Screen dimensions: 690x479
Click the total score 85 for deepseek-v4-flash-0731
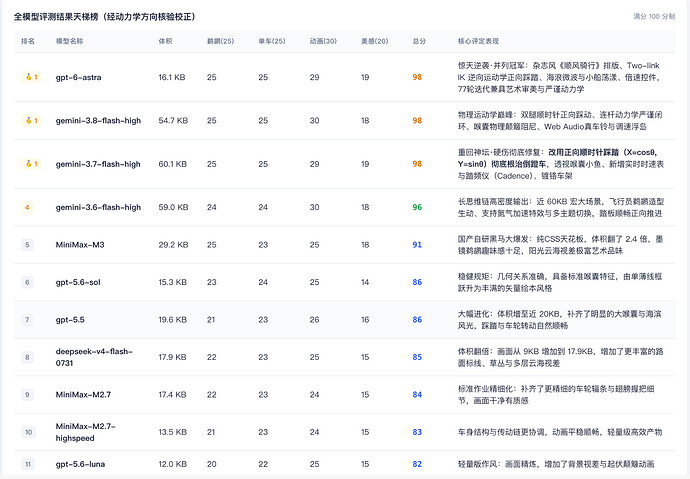417,357
